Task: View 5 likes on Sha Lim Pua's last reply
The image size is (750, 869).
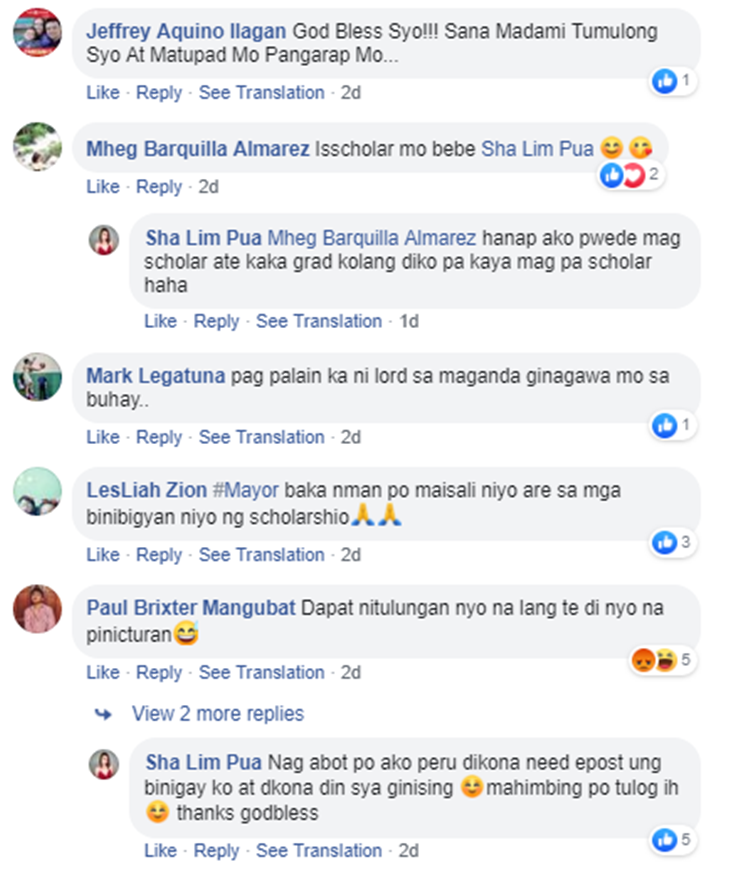Action: [673, 840]
